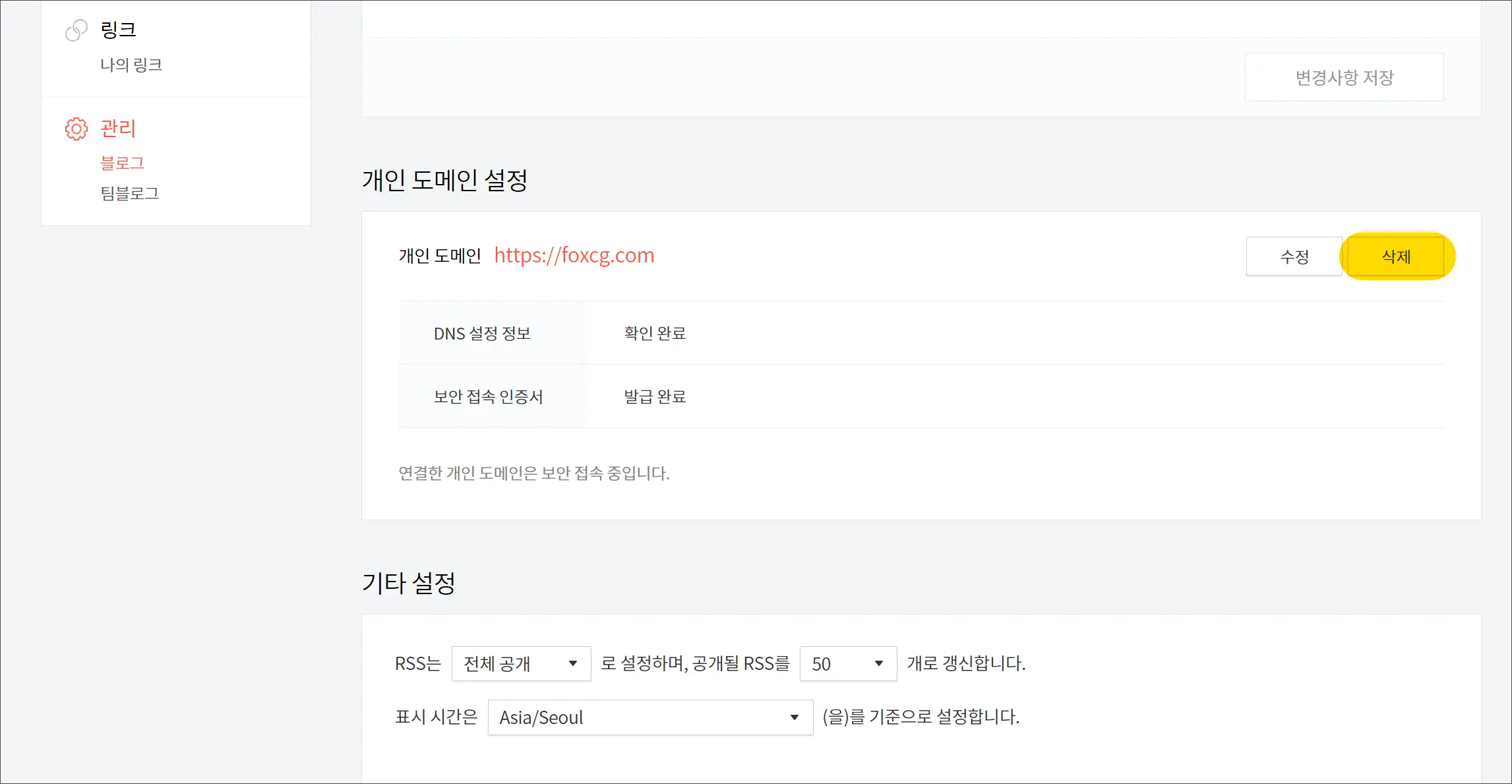
Task: Go to 나의 링크 submenu
Action: point(131,65)
